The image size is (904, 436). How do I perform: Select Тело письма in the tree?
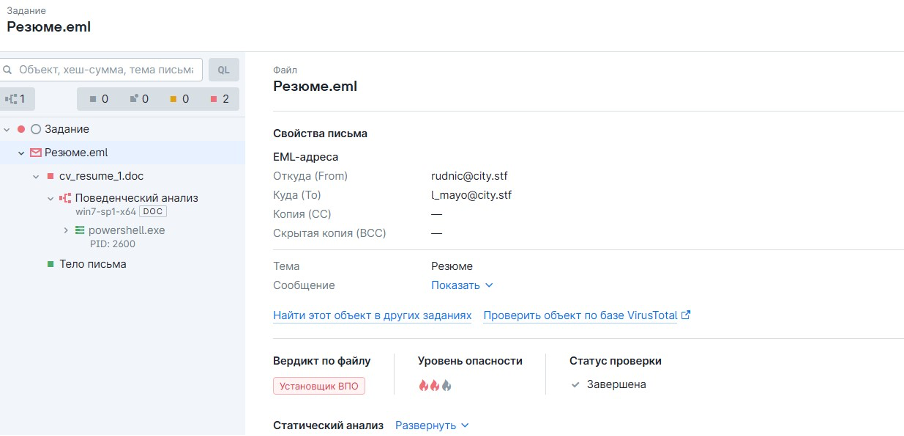[x=93, y=264]
